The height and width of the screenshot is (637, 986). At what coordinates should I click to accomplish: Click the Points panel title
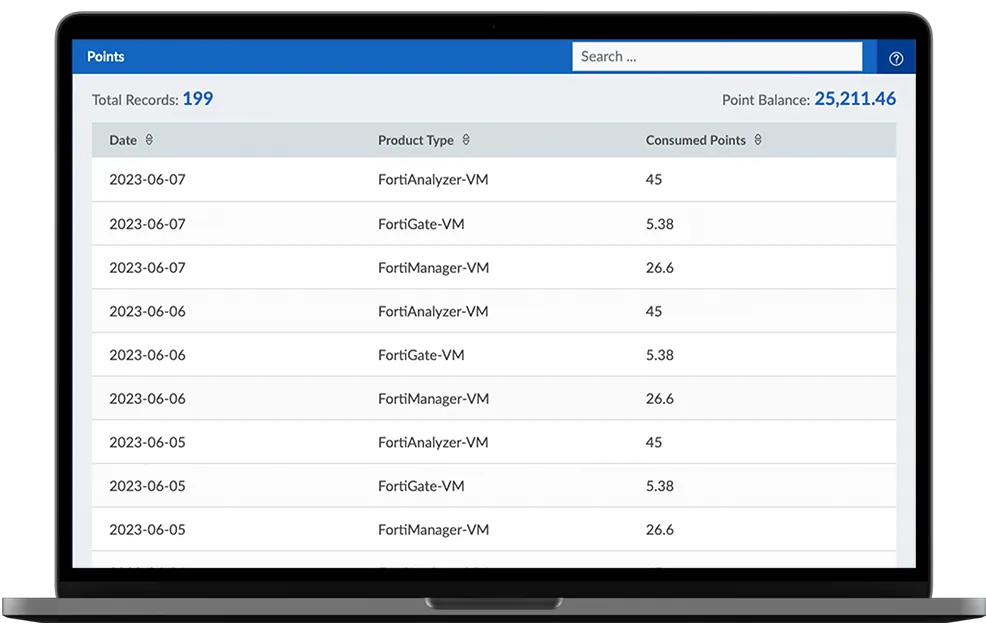point(106,57)
